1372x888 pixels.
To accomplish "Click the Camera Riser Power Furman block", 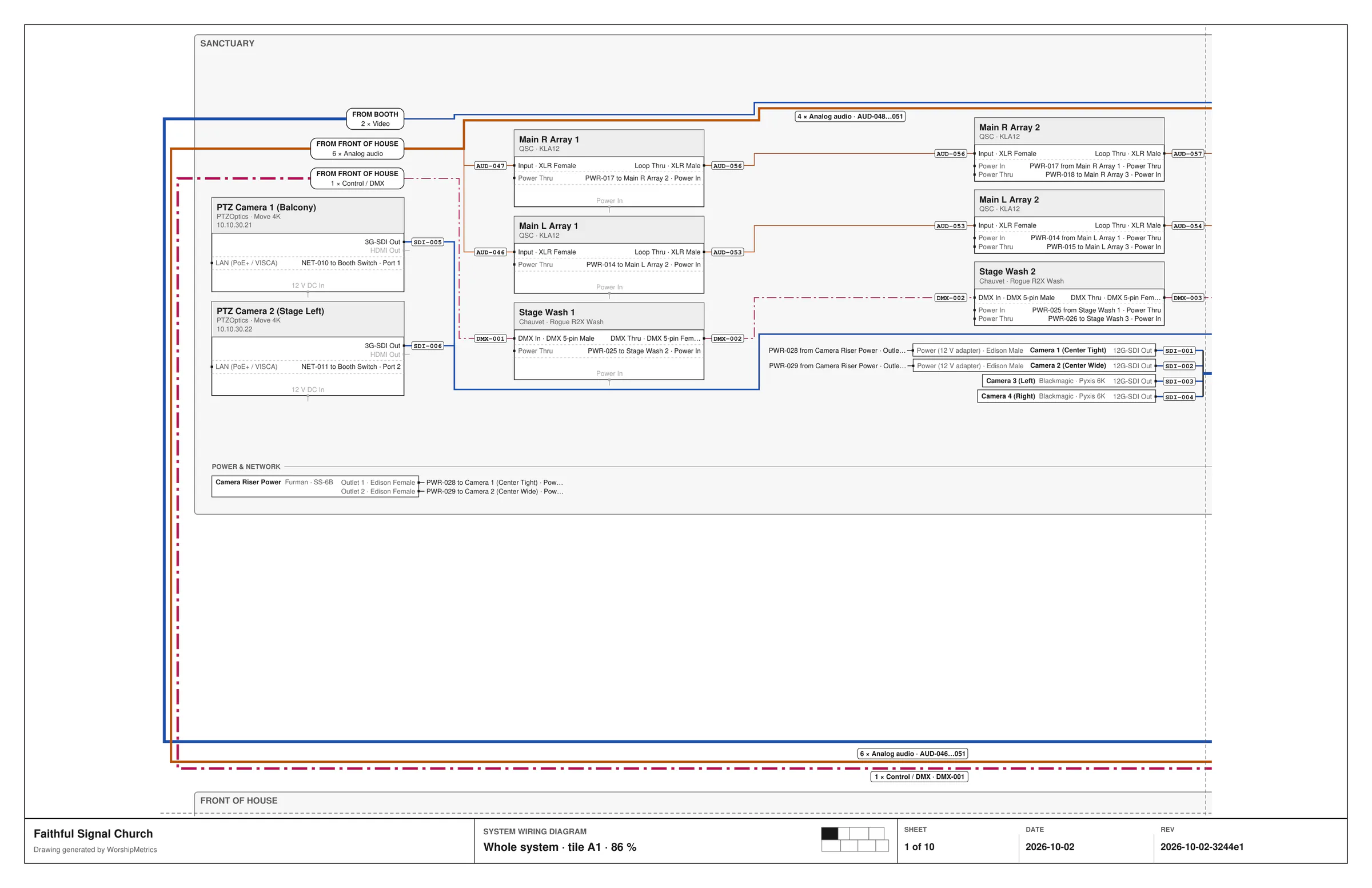I will (315, 487).
